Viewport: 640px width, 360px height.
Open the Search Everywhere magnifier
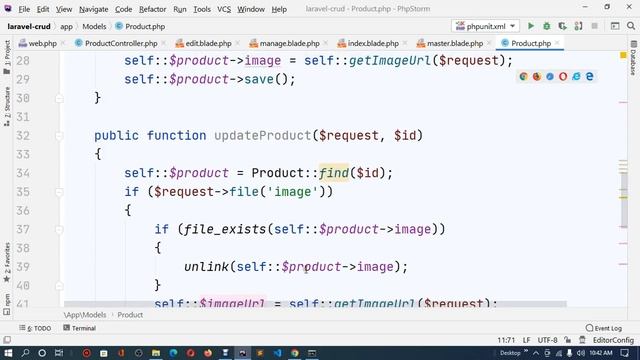pyautogui.click(x=631, y=26)
